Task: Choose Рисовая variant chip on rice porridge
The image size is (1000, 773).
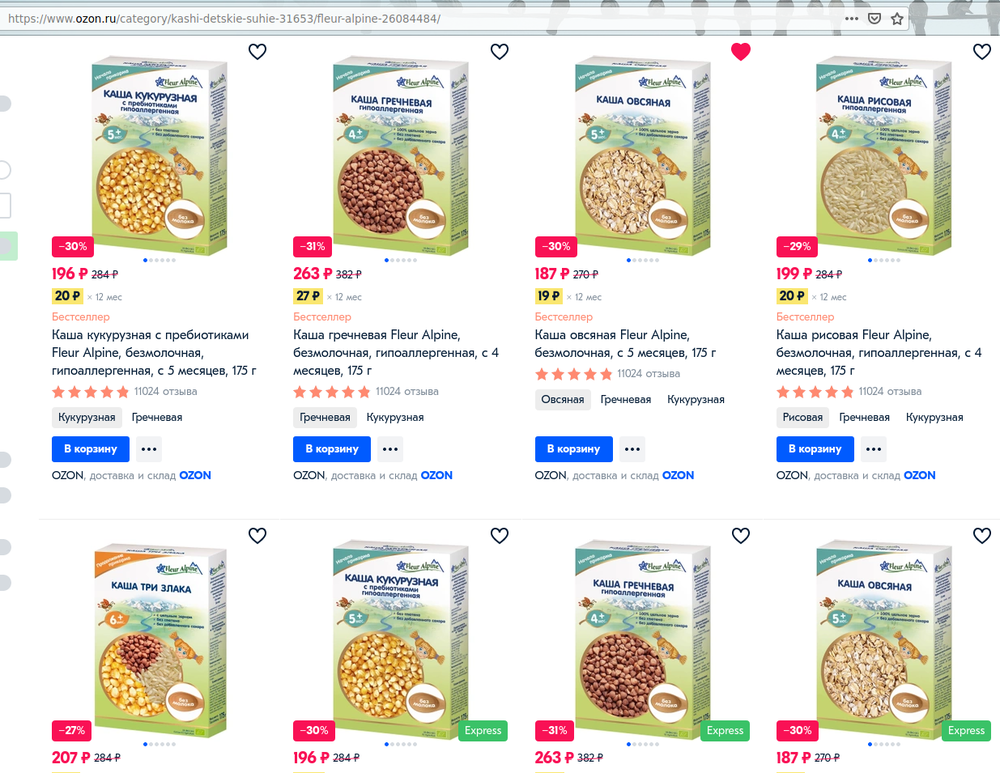Action: click(803, 417)
